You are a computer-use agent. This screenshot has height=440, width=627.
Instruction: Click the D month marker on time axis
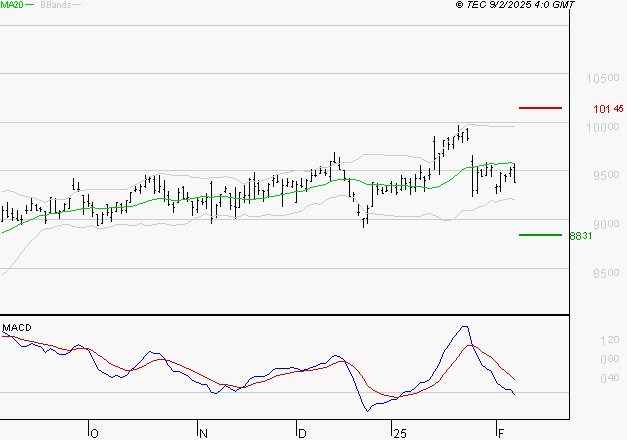pyautogui.click(x=302, y=434)
